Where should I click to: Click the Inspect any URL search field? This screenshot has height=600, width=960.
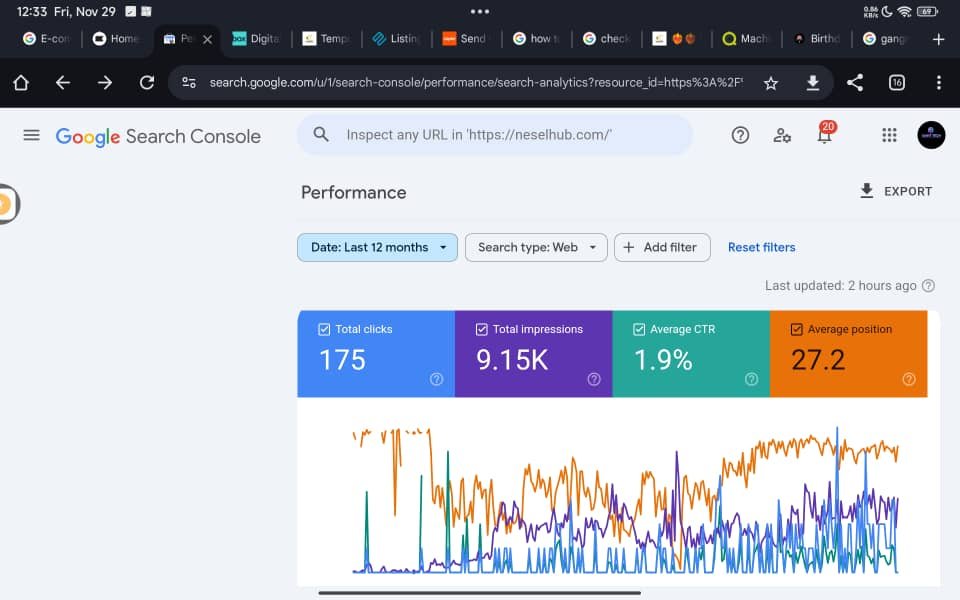(x=494, y=135)
